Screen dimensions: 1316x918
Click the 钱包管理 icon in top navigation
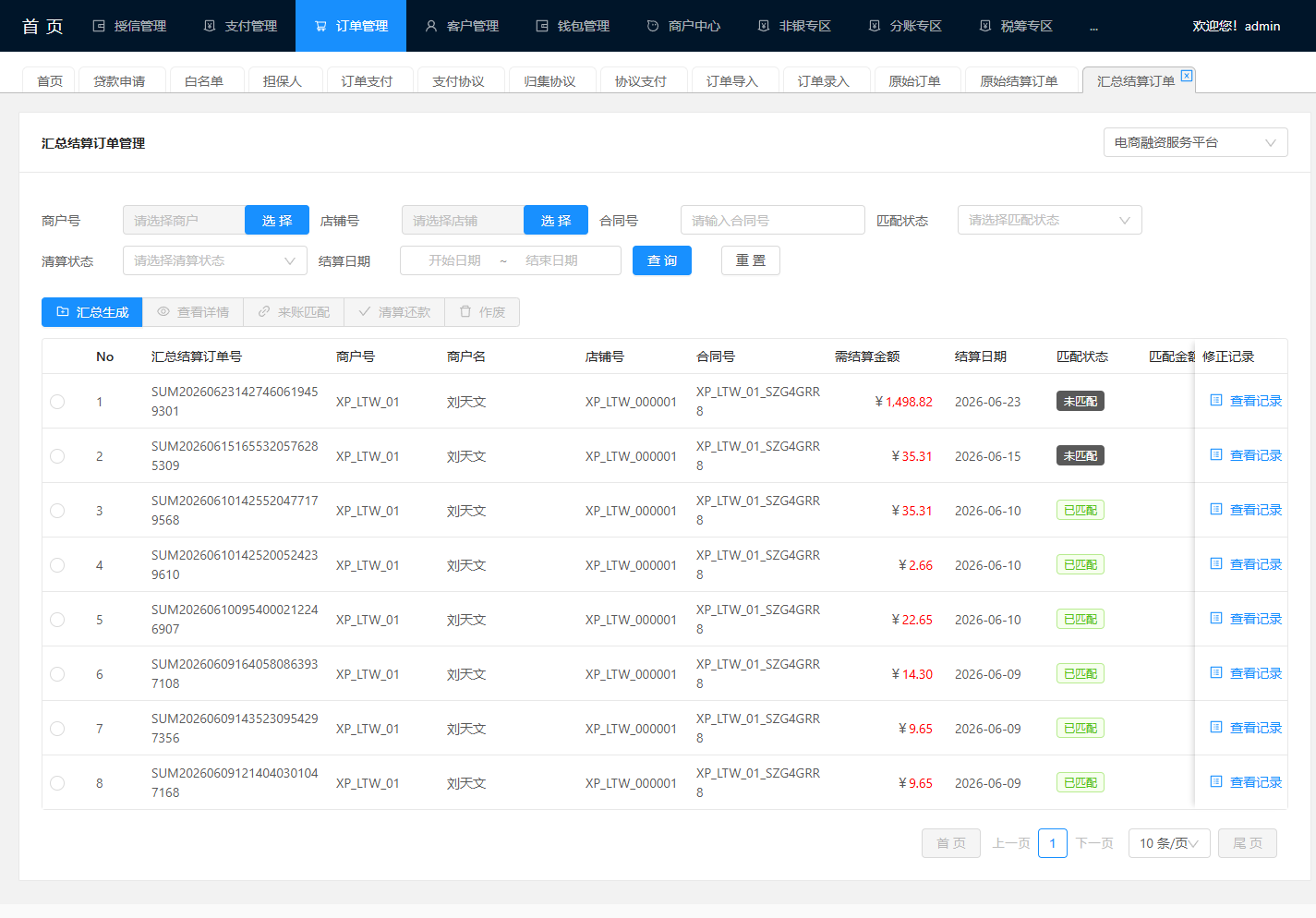542,26
